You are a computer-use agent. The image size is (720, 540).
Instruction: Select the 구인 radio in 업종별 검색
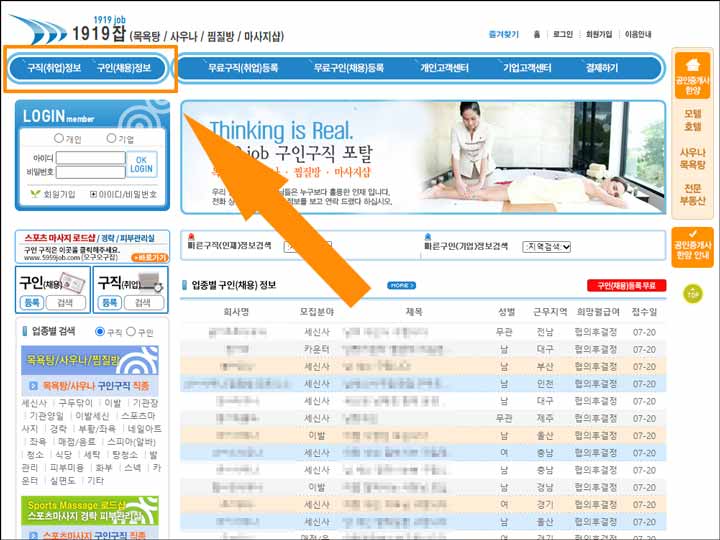[131, 332]
